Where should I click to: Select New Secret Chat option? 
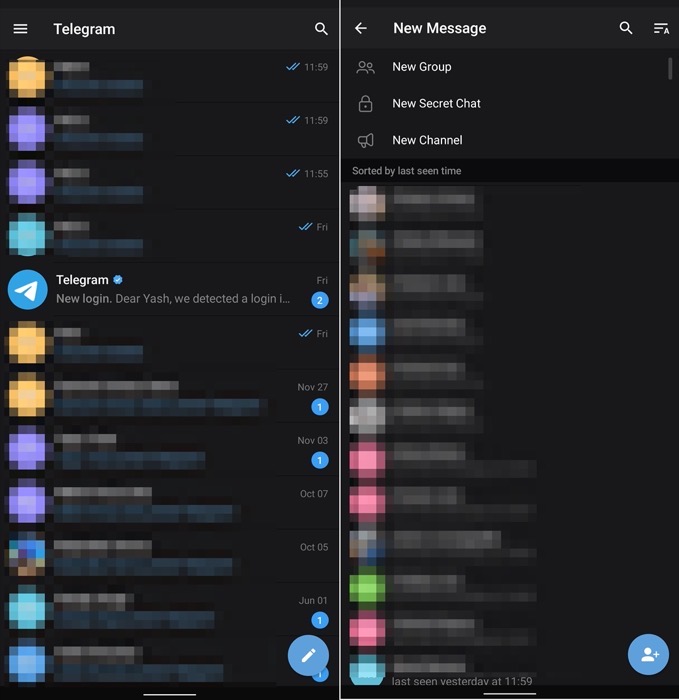coord(509,104)
